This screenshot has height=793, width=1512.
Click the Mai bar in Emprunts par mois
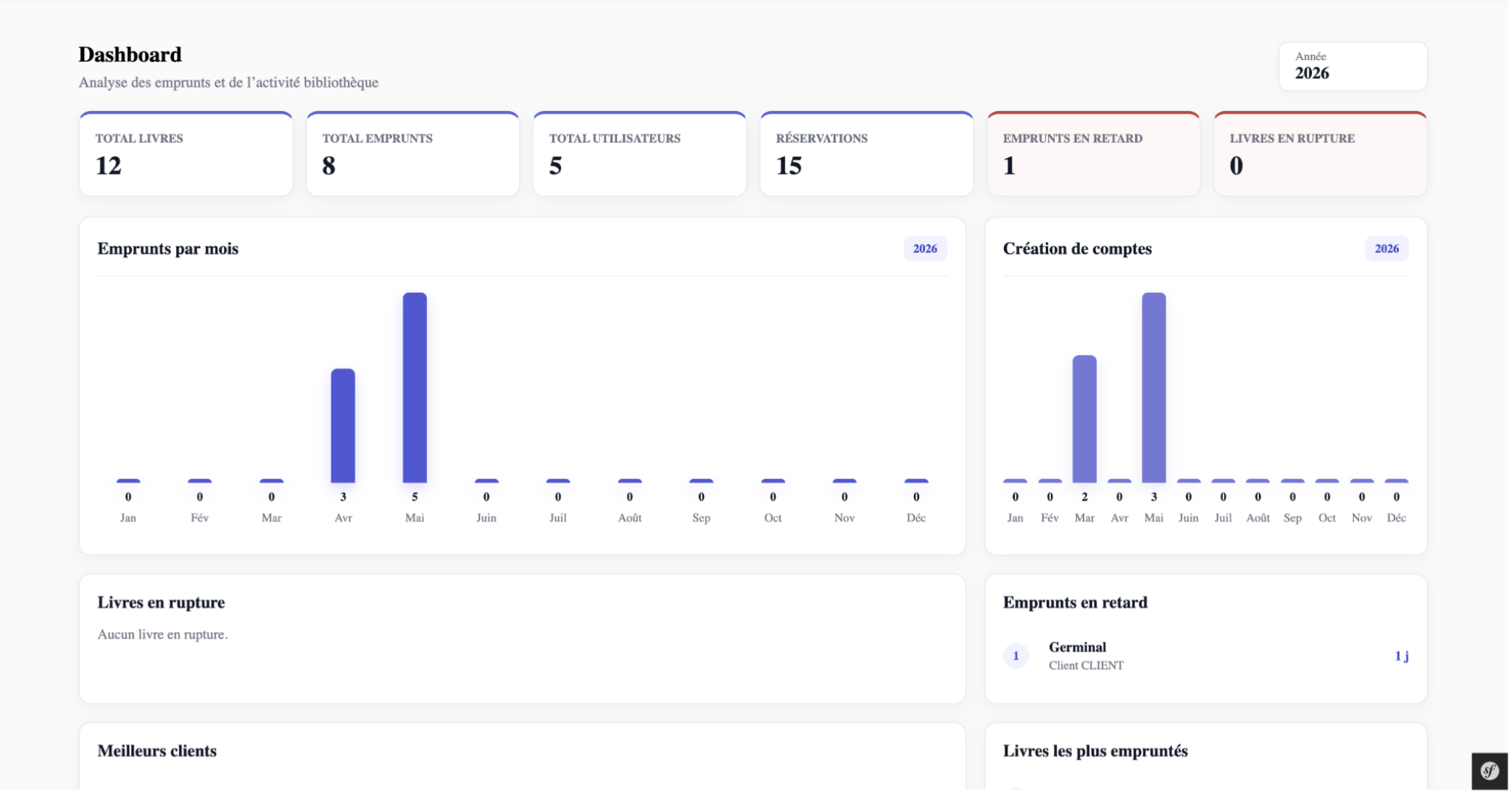click(415, 388)
